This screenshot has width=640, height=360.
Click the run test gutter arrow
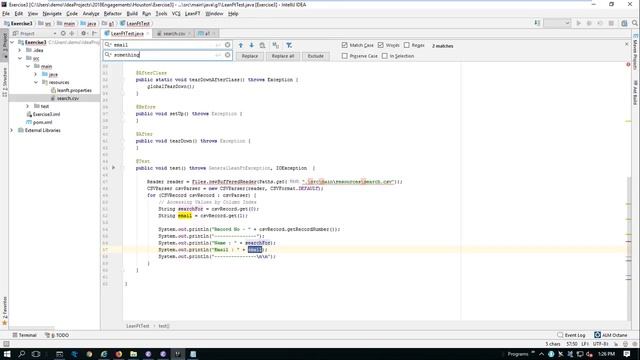point(113,168)
